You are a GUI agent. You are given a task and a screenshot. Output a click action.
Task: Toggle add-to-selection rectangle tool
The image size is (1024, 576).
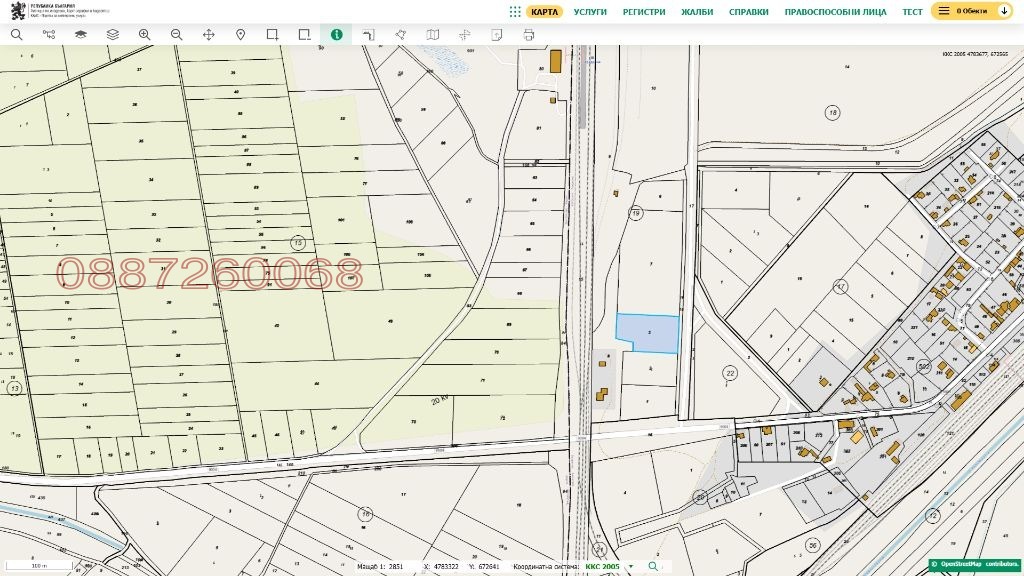[272, 34]
